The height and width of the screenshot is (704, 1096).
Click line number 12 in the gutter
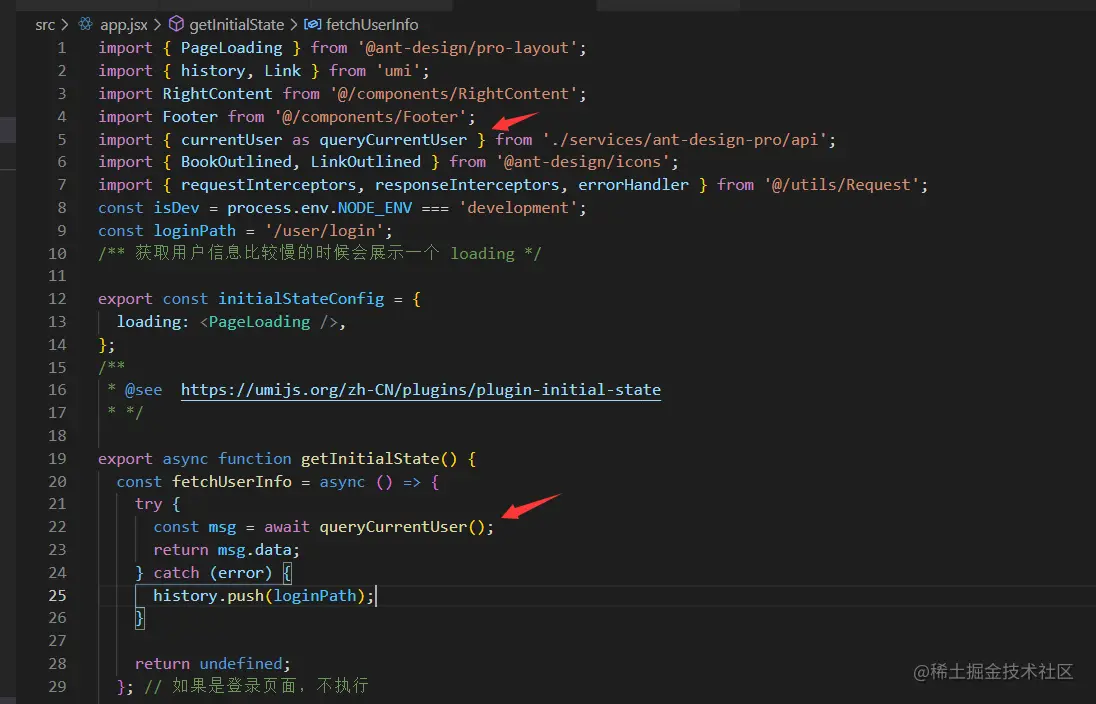[x=57, y=299]
